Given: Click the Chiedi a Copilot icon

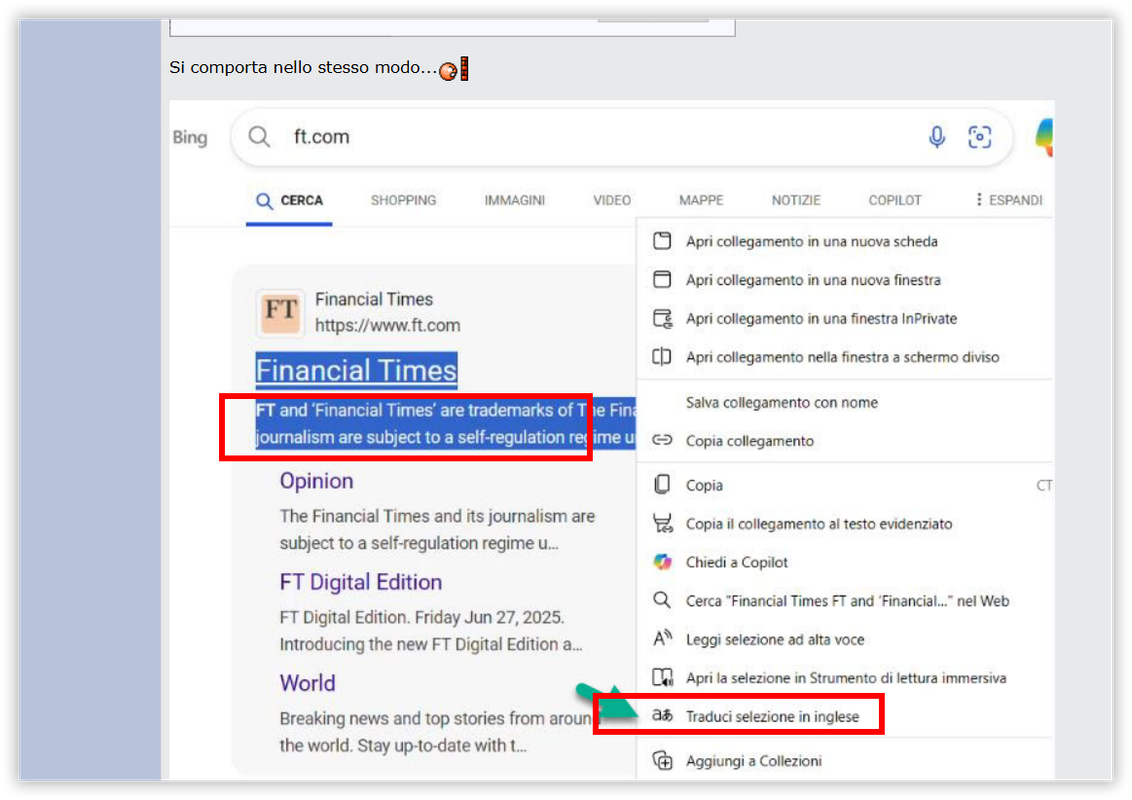Looking at the screenshot, I should [662, 562].
